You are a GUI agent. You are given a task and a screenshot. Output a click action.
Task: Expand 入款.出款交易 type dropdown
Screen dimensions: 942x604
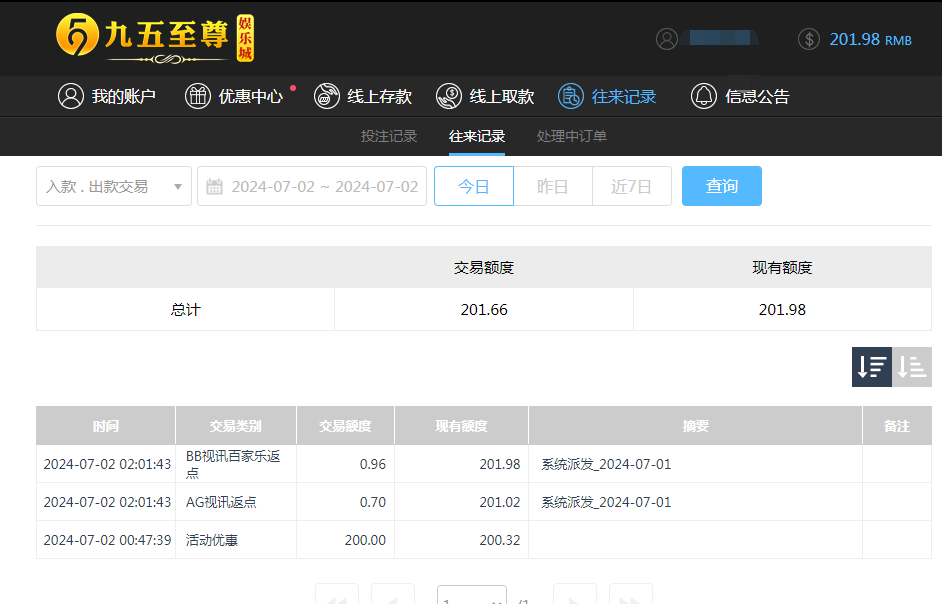point(114,186)
